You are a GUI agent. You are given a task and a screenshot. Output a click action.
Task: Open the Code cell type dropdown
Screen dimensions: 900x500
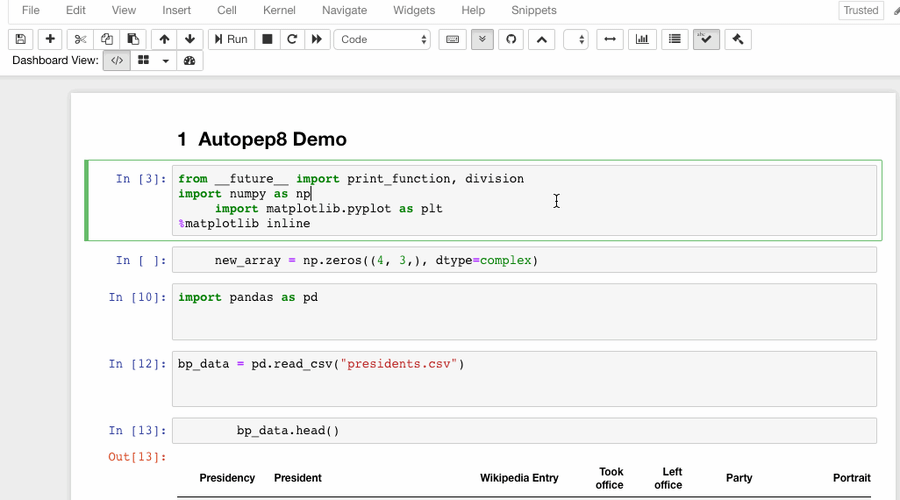(384, 39)
